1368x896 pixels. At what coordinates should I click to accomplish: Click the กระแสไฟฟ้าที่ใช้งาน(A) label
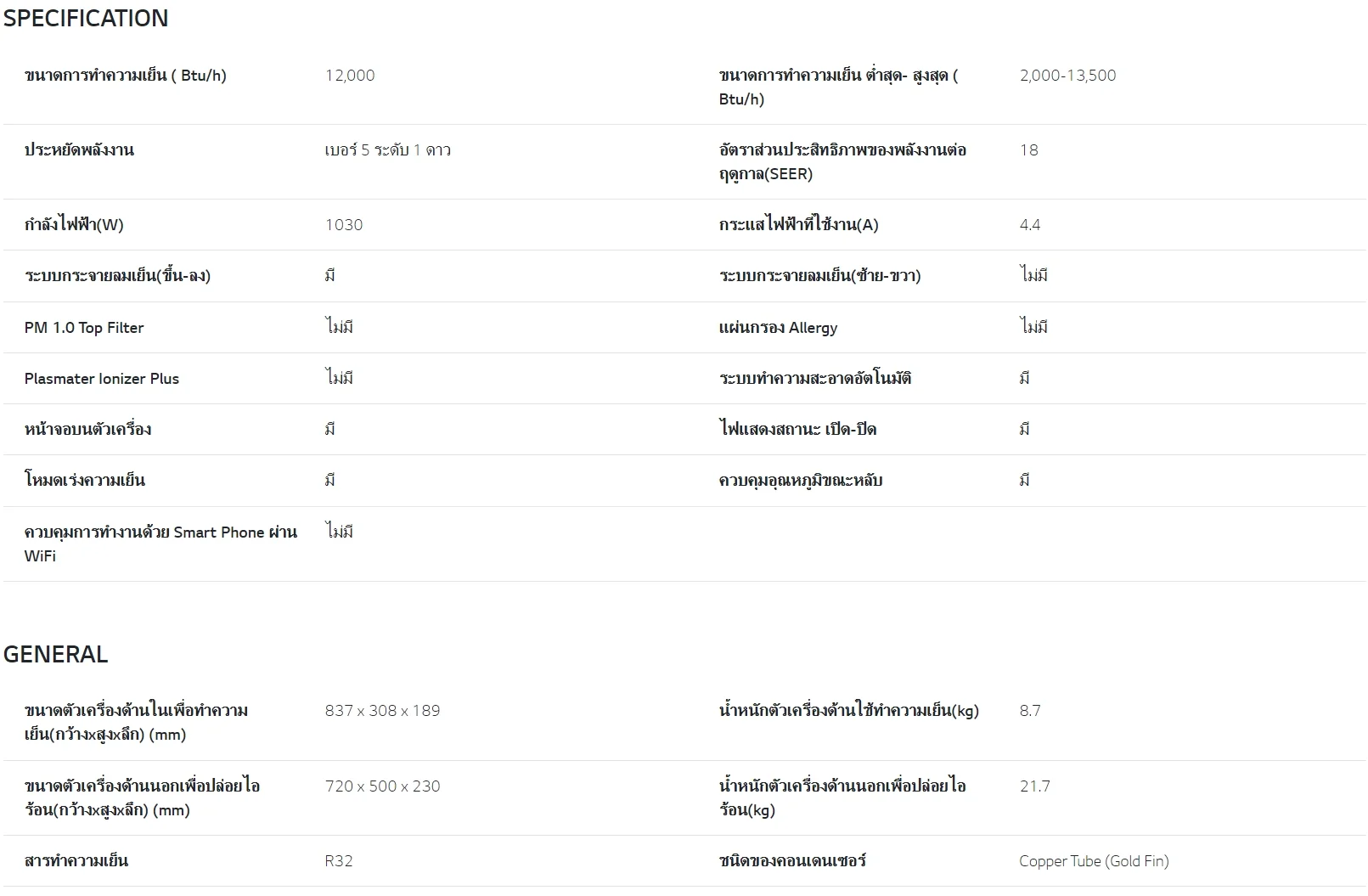coord(798,224)
